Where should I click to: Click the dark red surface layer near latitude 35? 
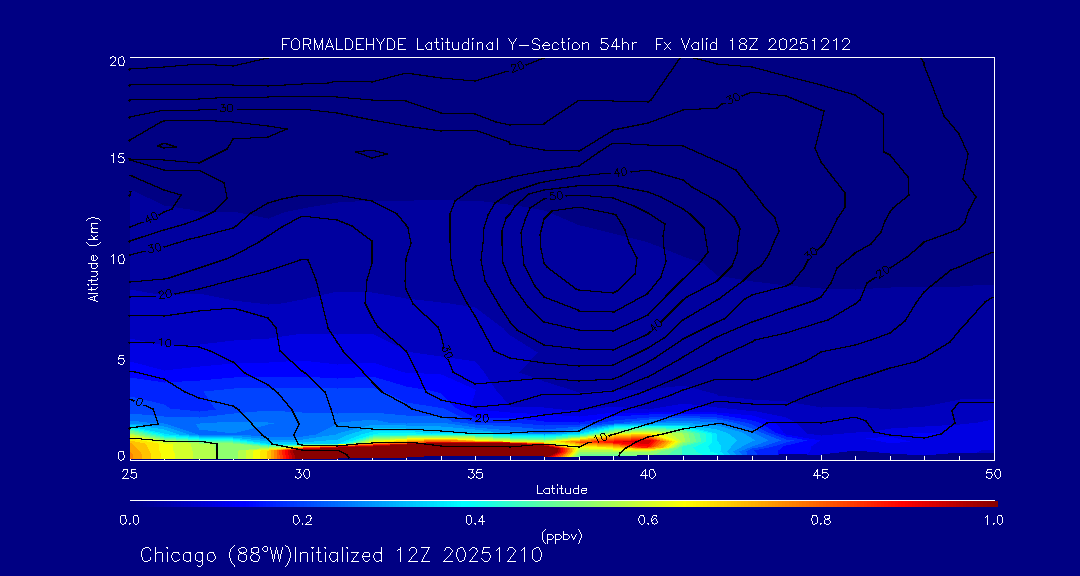470,449
